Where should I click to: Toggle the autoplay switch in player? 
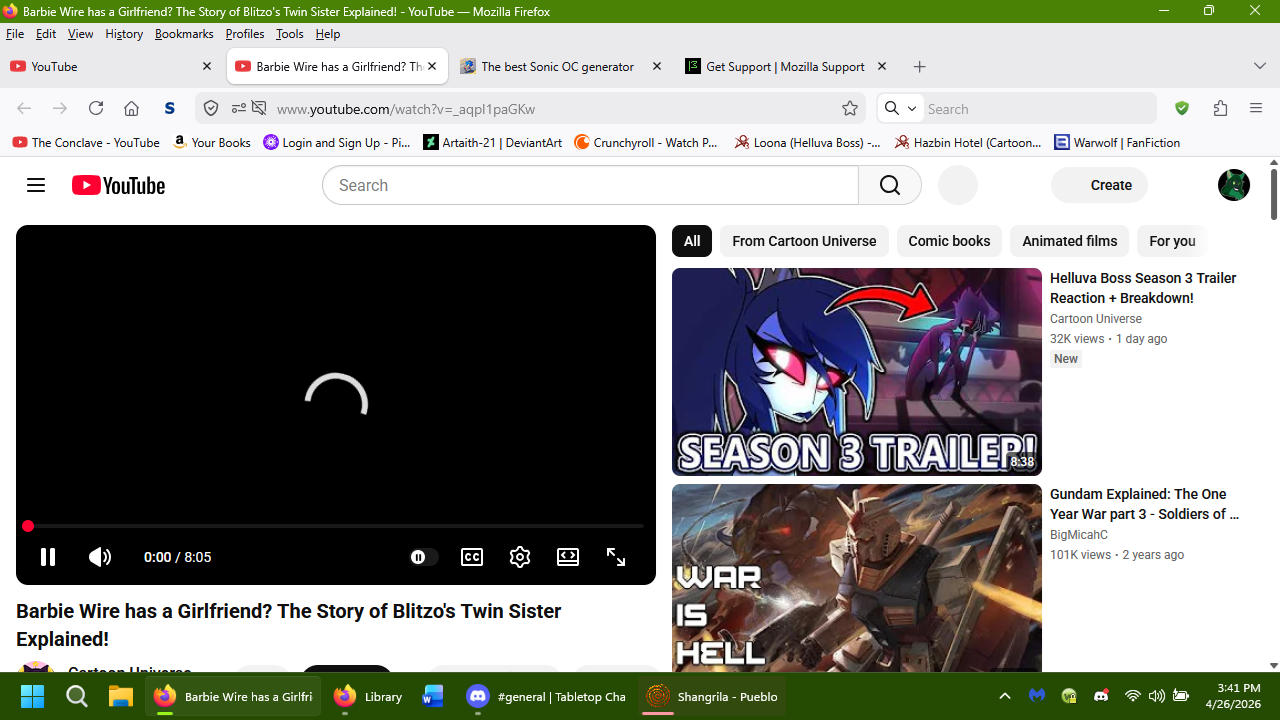tap(423, 557)
